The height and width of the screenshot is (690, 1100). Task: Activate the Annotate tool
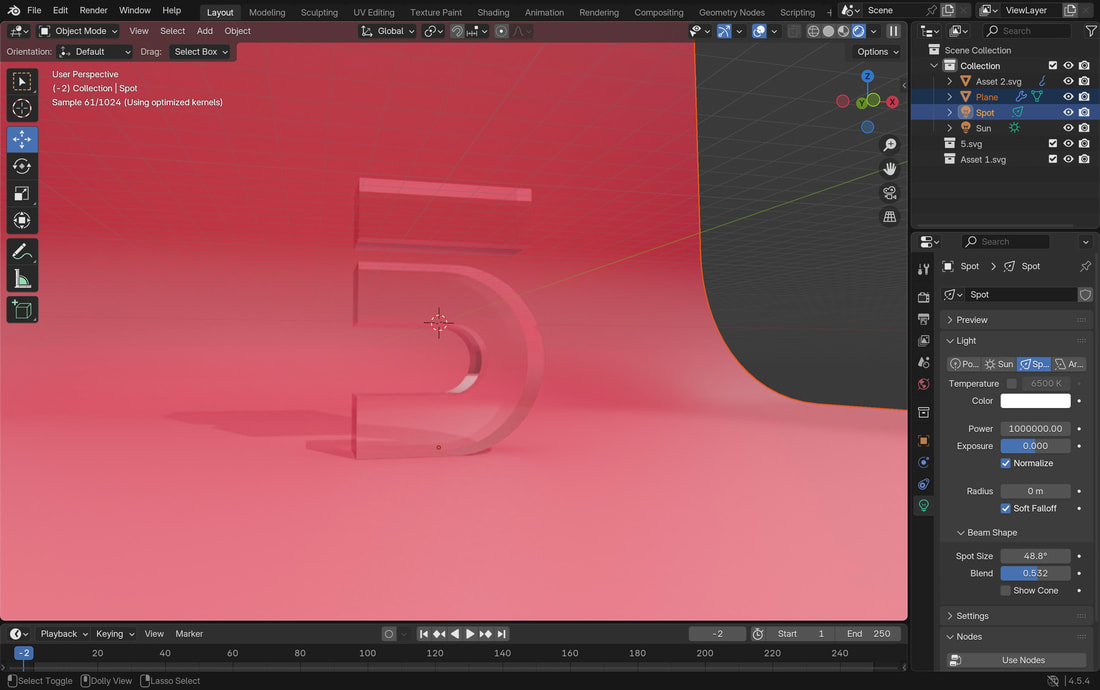22,253
